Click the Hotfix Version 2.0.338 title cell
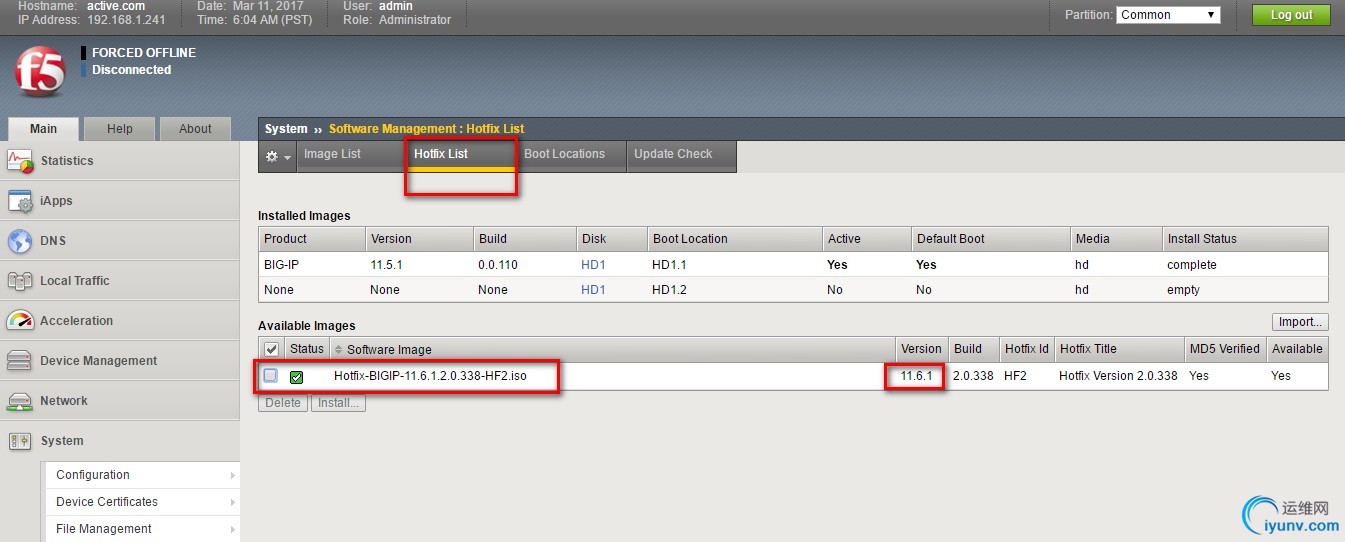1345x542 pixels. point(1119,376)
